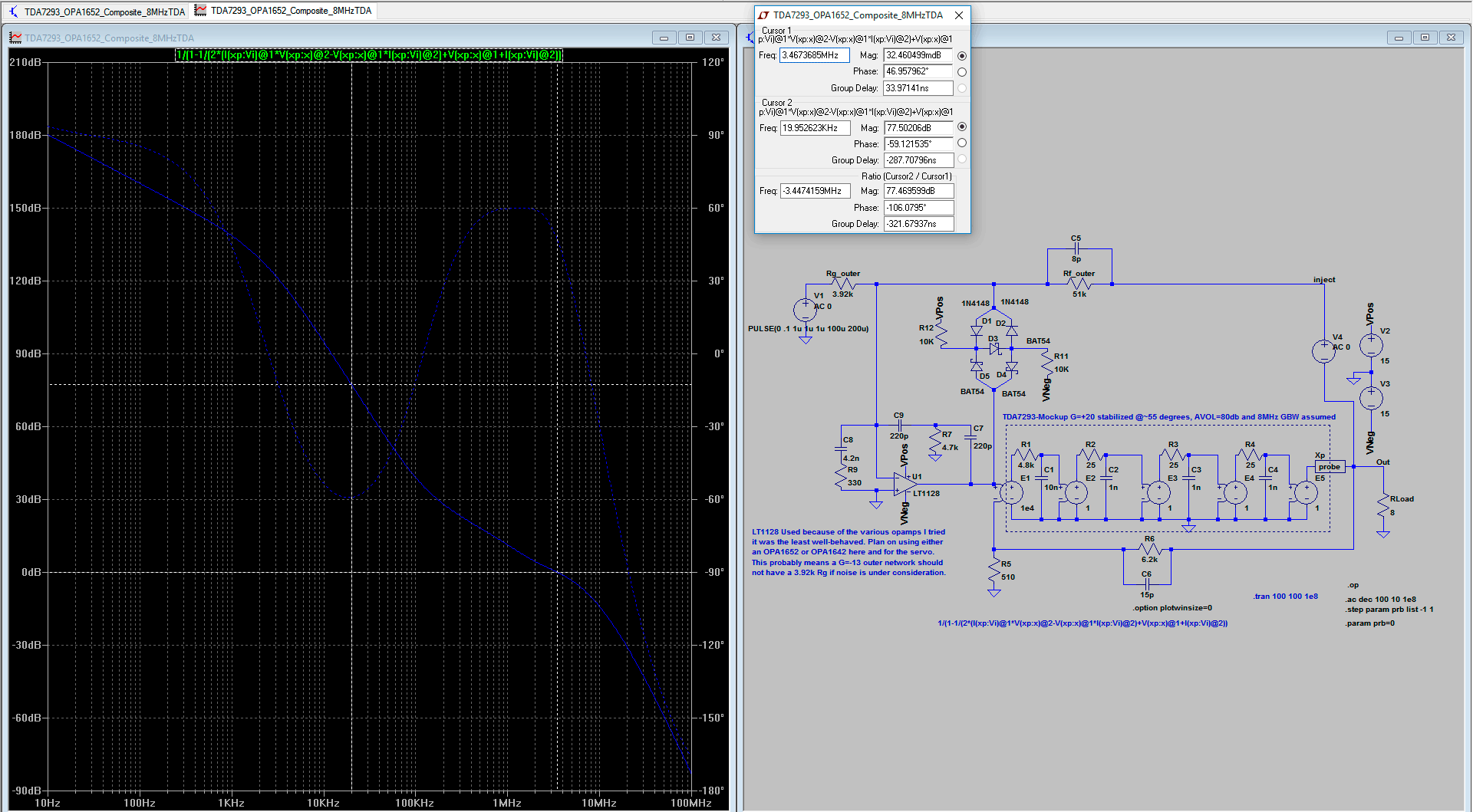Click ratio Mag field 77.469599dB
This screenshot has height=812, width=1473.
918,191
